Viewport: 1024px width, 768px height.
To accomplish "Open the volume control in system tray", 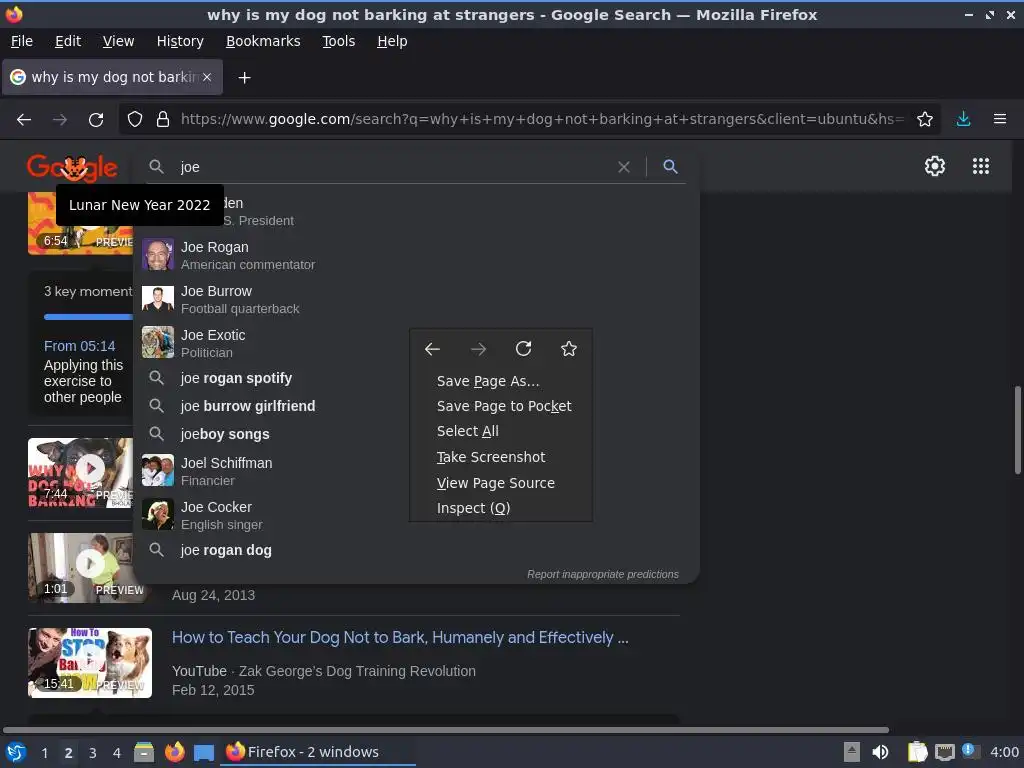I will tap(880, 752).
